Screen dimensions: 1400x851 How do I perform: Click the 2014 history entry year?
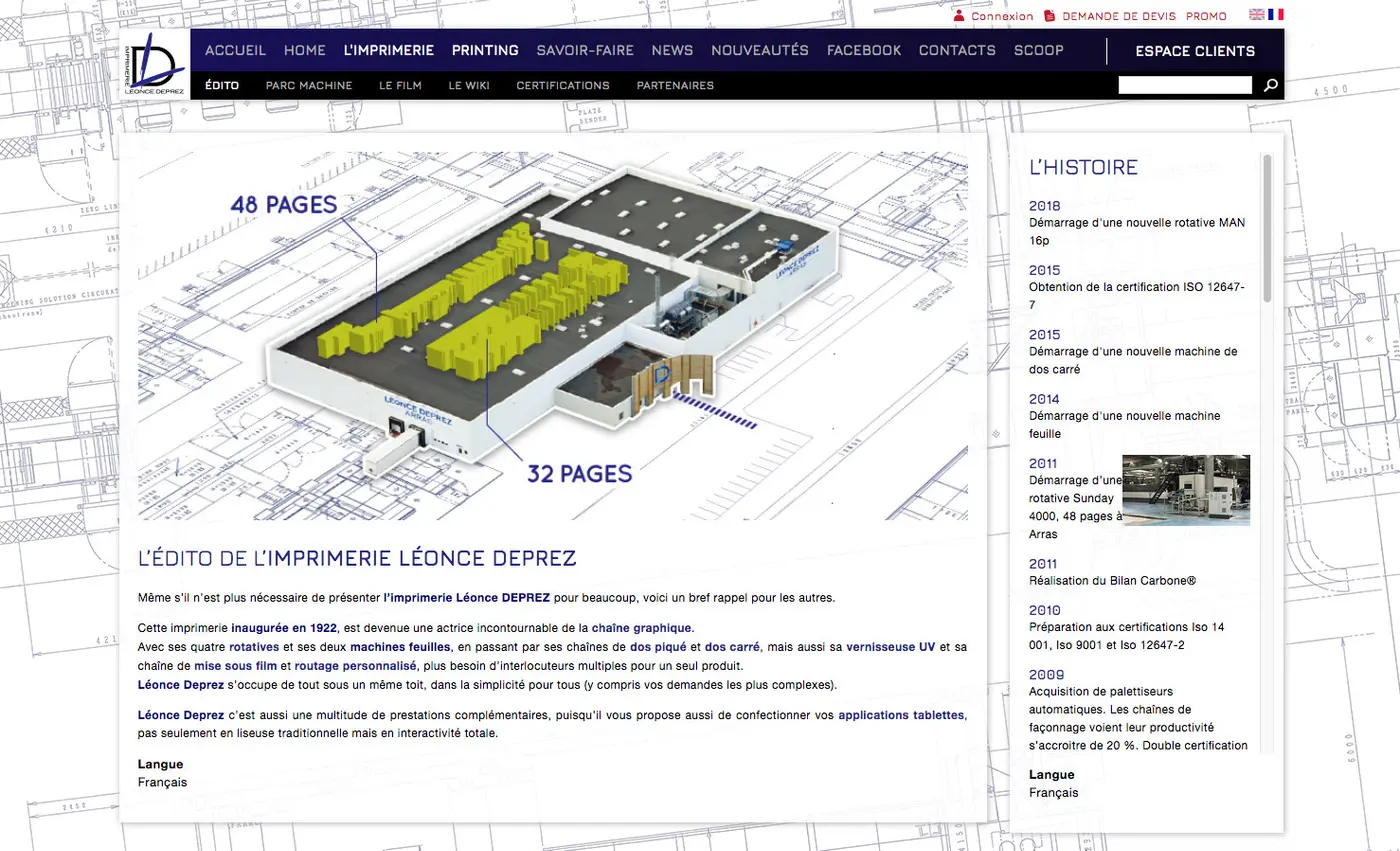pos(1044,399)
